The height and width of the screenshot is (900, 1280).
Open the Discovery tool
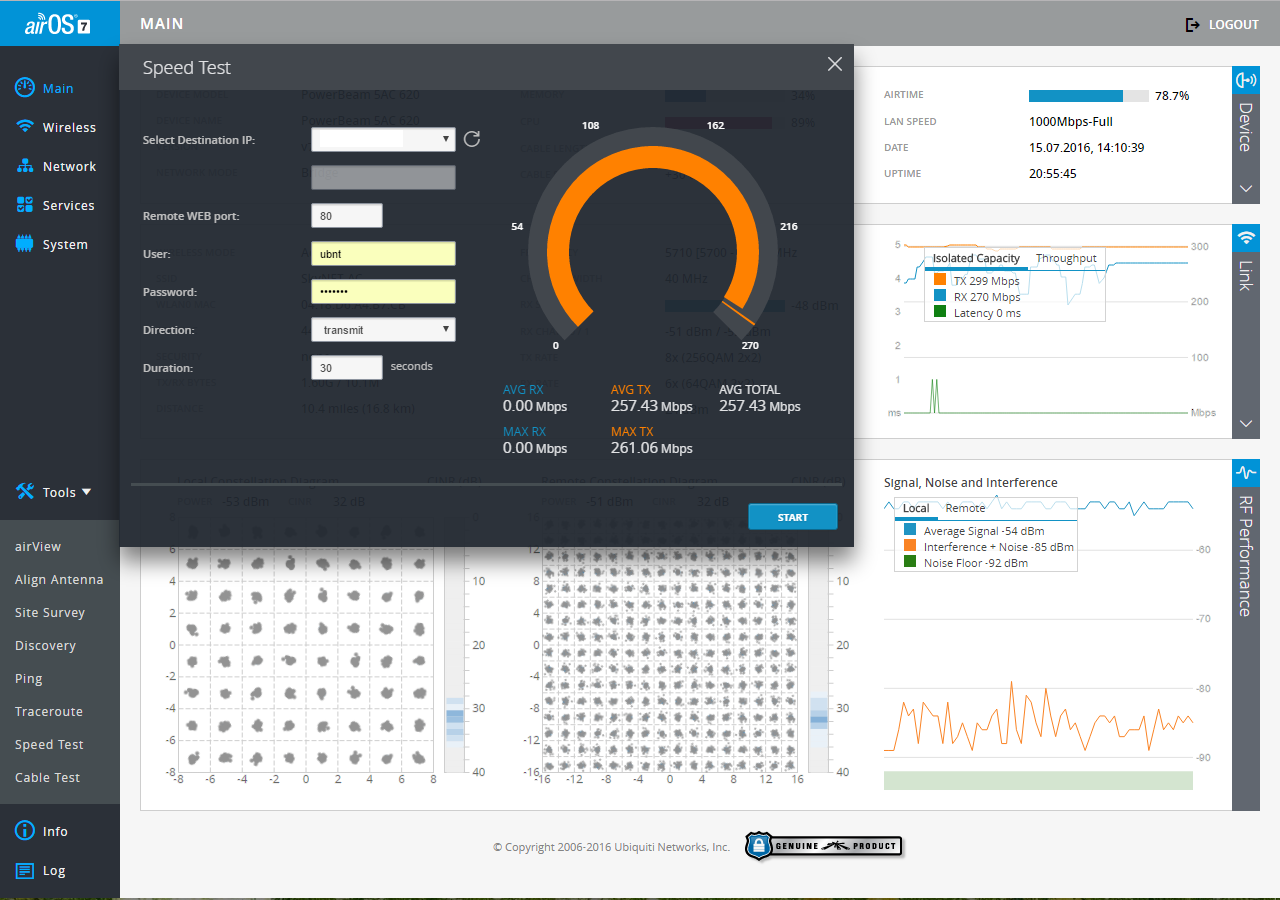[x=45, y=646]
